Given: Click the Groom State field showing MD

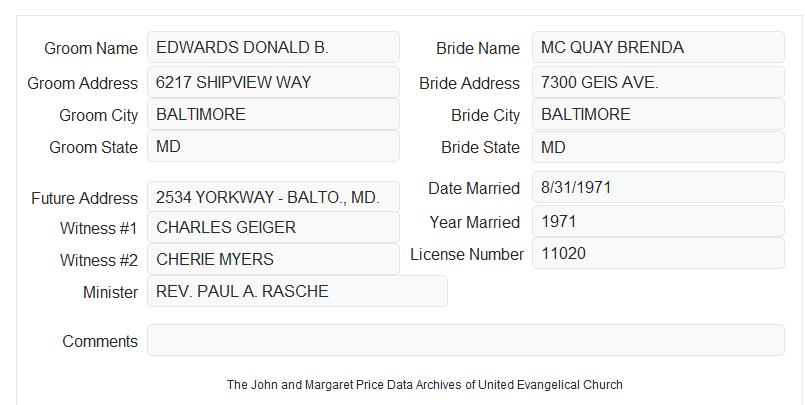Looking at the screenshot, I should click(273, 146).
